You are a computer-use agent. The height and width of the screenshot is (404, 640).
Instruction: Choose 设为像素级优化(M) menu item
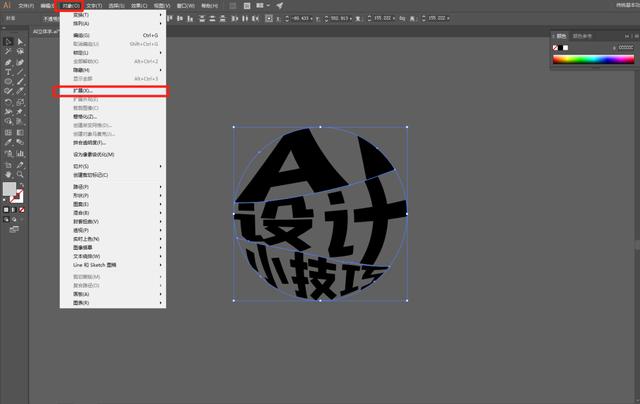pos(113,155)
